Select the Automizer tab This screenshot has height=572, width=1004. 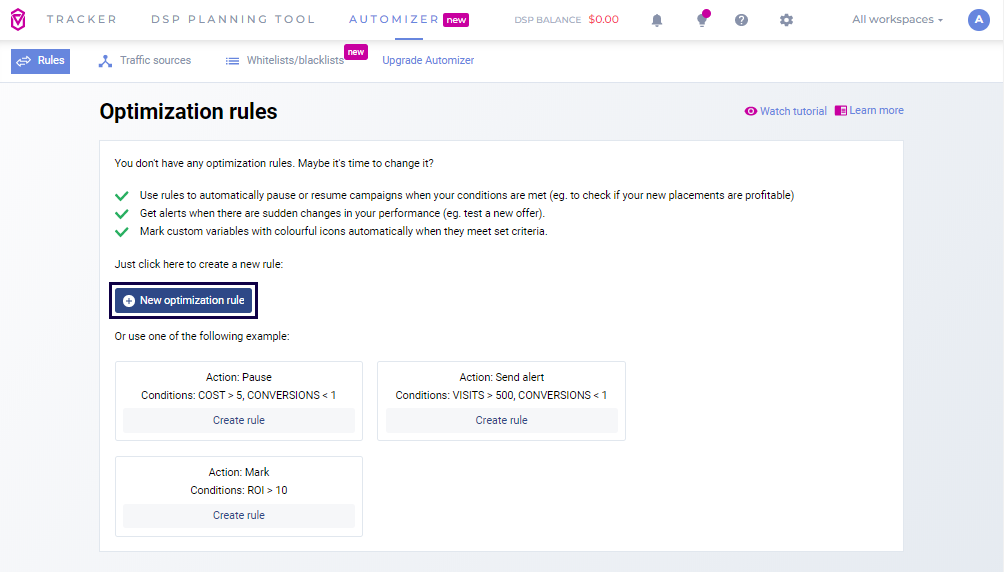[394, 20]
